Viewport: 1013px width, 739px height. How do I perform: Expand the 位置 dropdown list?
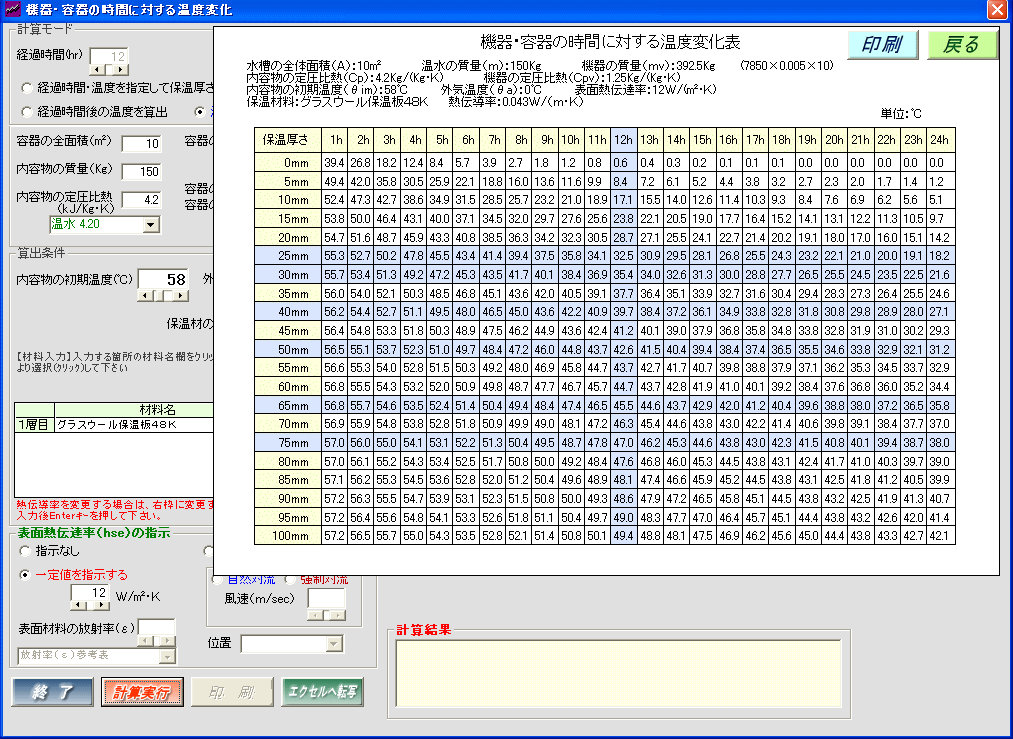[x=334, y=644]
